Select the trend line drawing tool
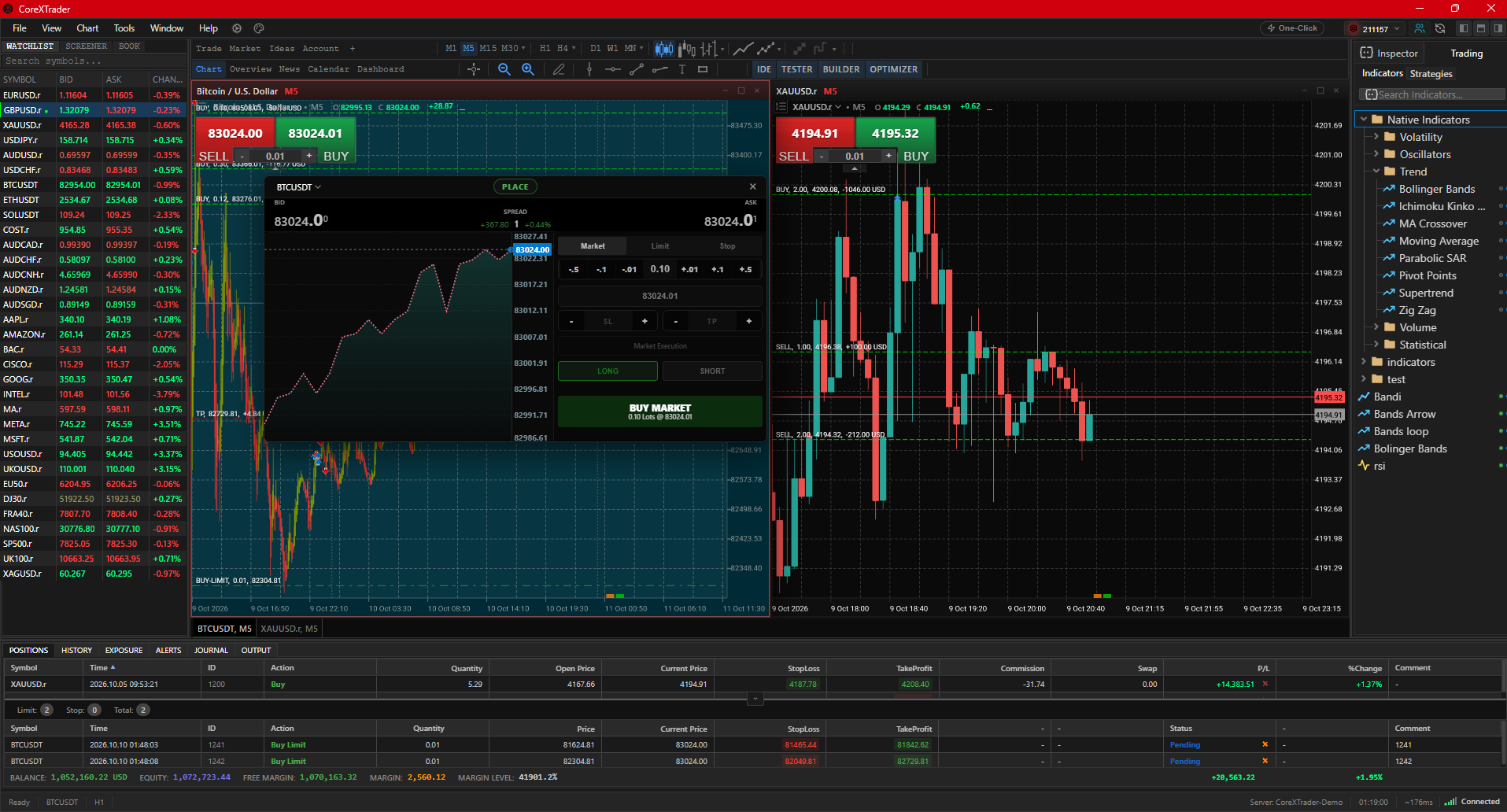The width and height of the screenshot is (1507, 812). click(x=637, y=69)
